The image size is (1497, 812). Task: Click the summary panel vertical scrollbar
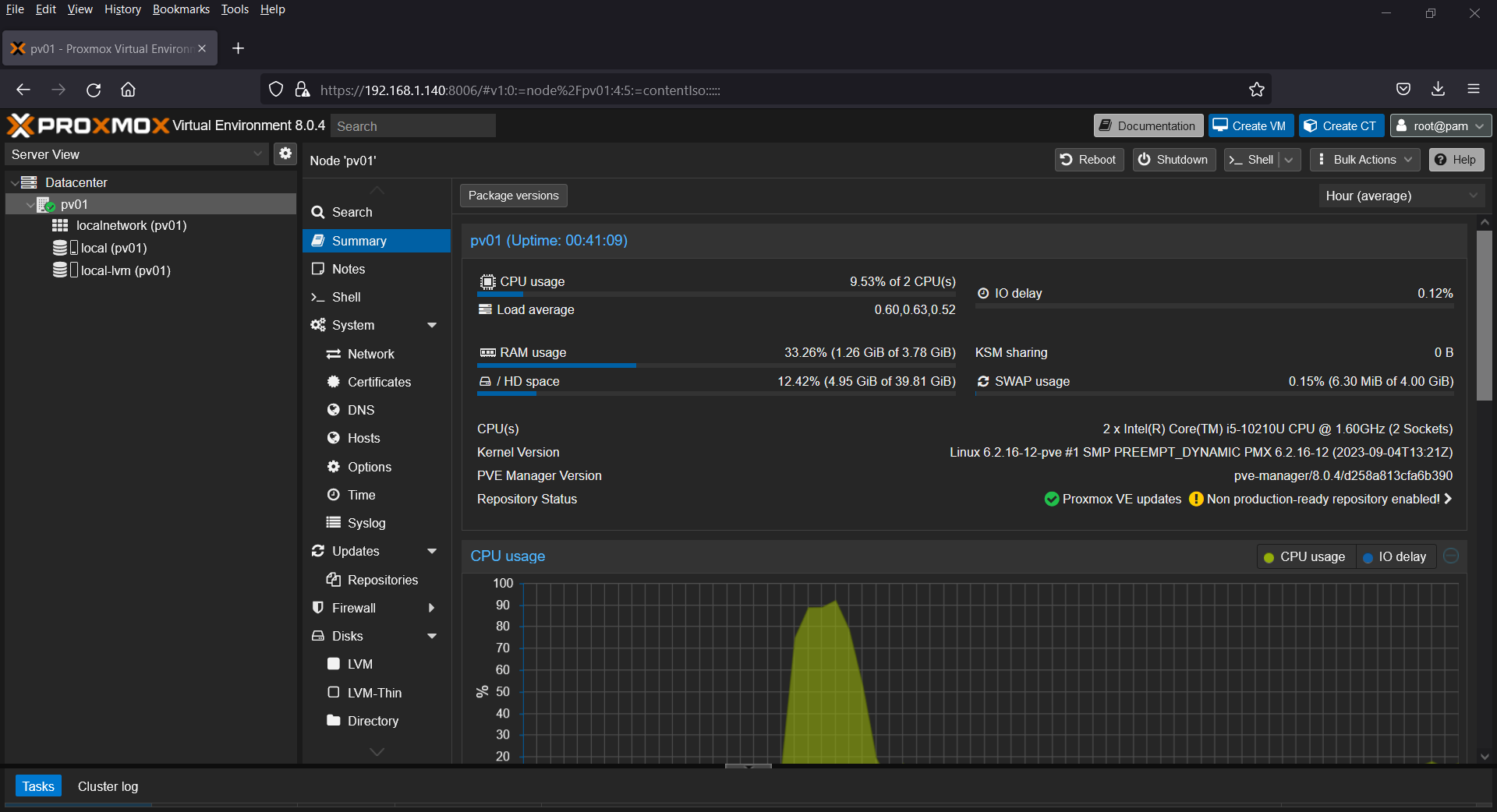(x=1484, y=316)
